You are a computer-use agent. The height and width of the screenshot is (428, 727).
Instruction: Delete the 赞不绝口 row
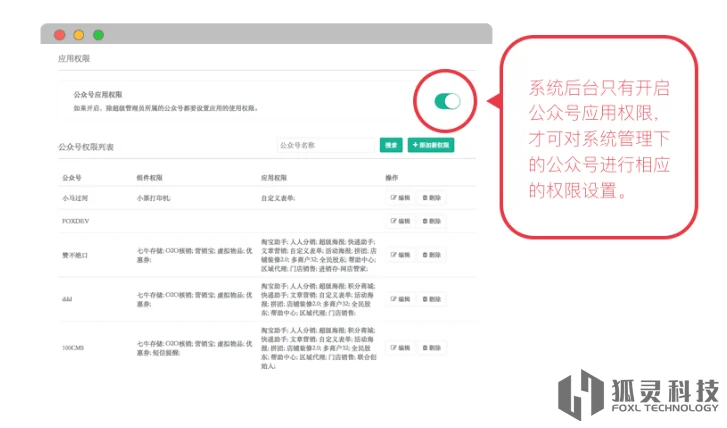[431, 255]
